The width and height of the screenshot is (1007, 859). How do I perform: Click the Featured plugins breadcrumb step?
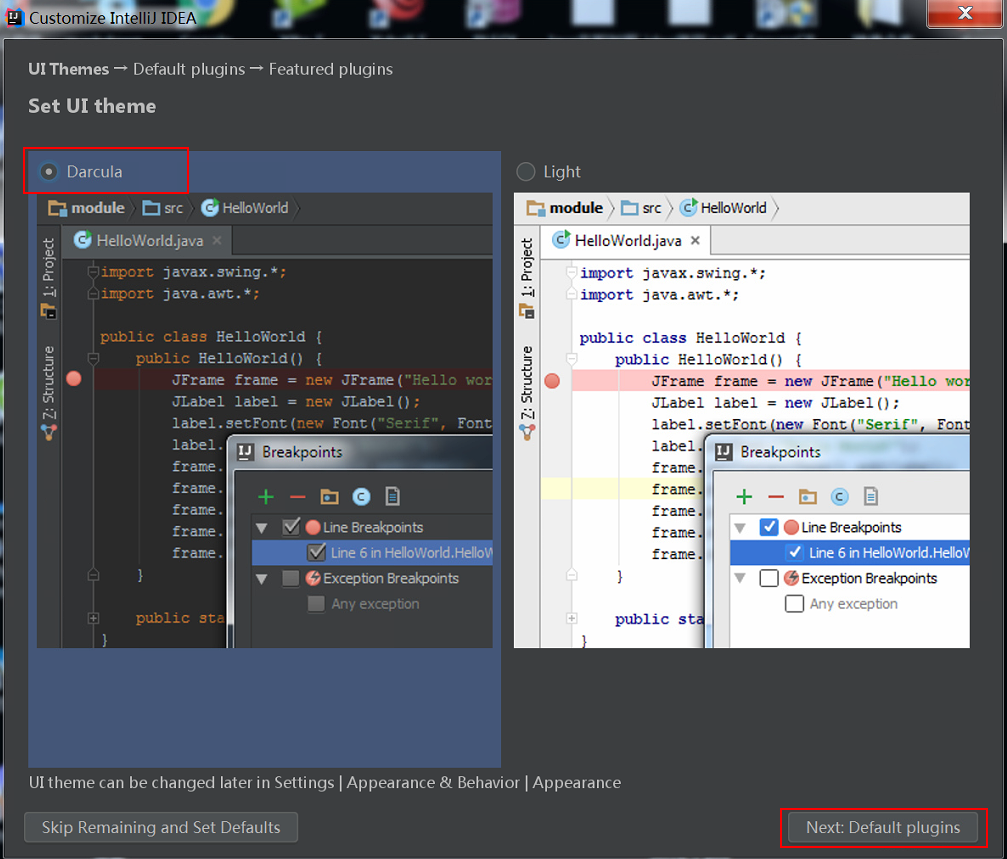pyautogui.click(x=331, y=69)
